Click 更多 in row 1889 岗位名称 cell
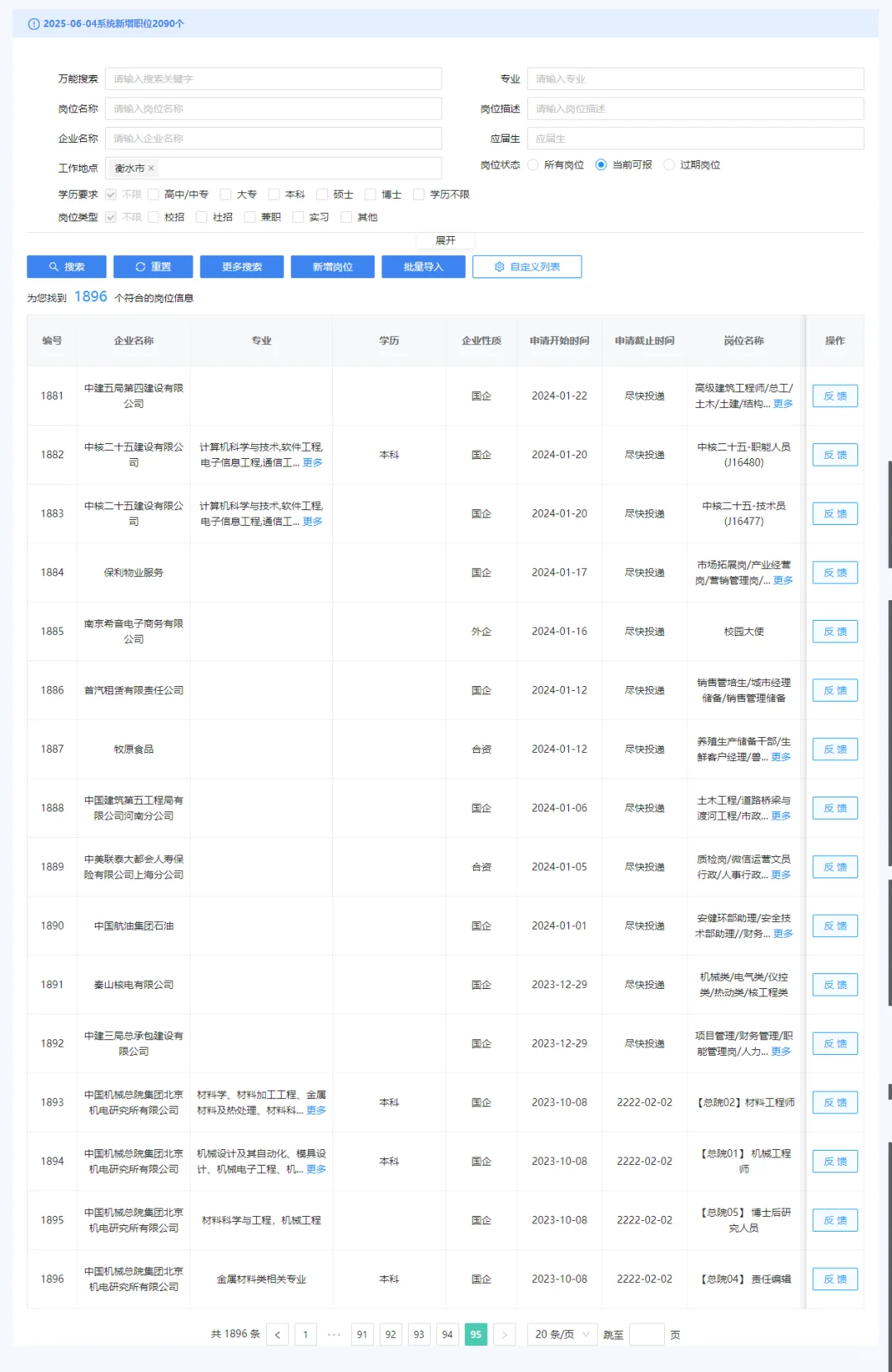The width and height of the screenshot is (892, 1372). click(x=780, y=875)
